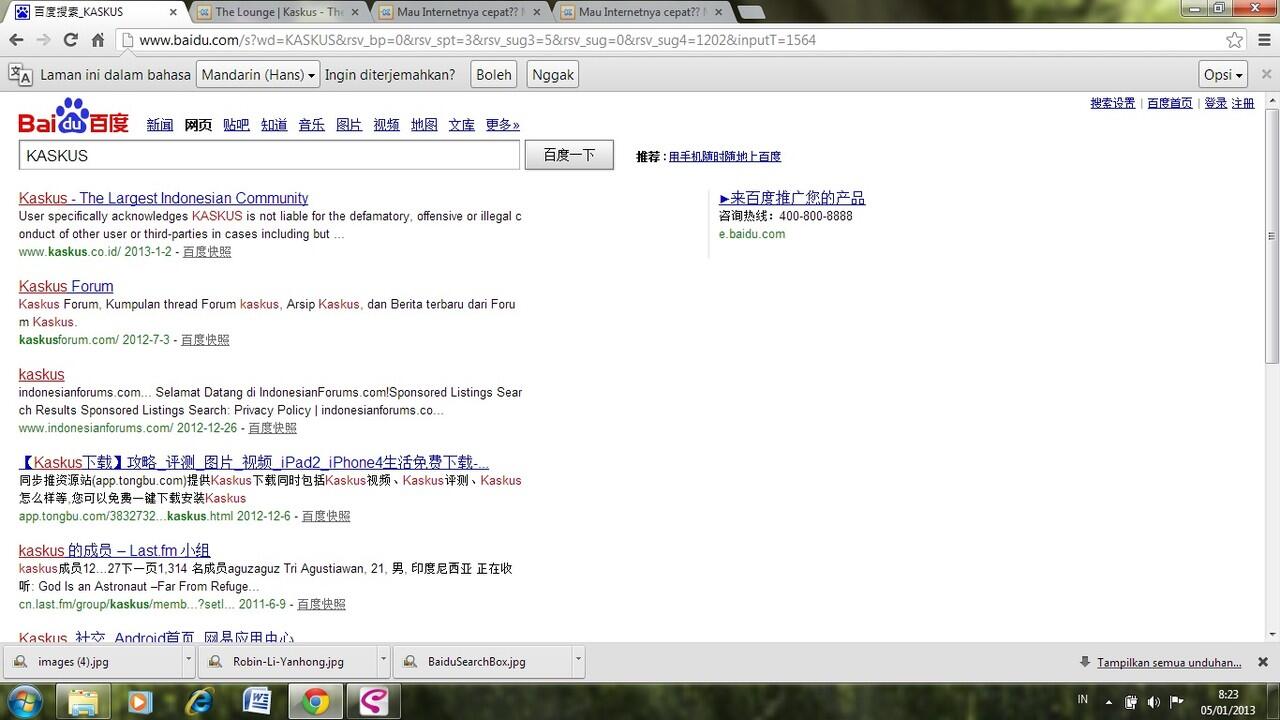Select the 地图 map category

(424, 125)
